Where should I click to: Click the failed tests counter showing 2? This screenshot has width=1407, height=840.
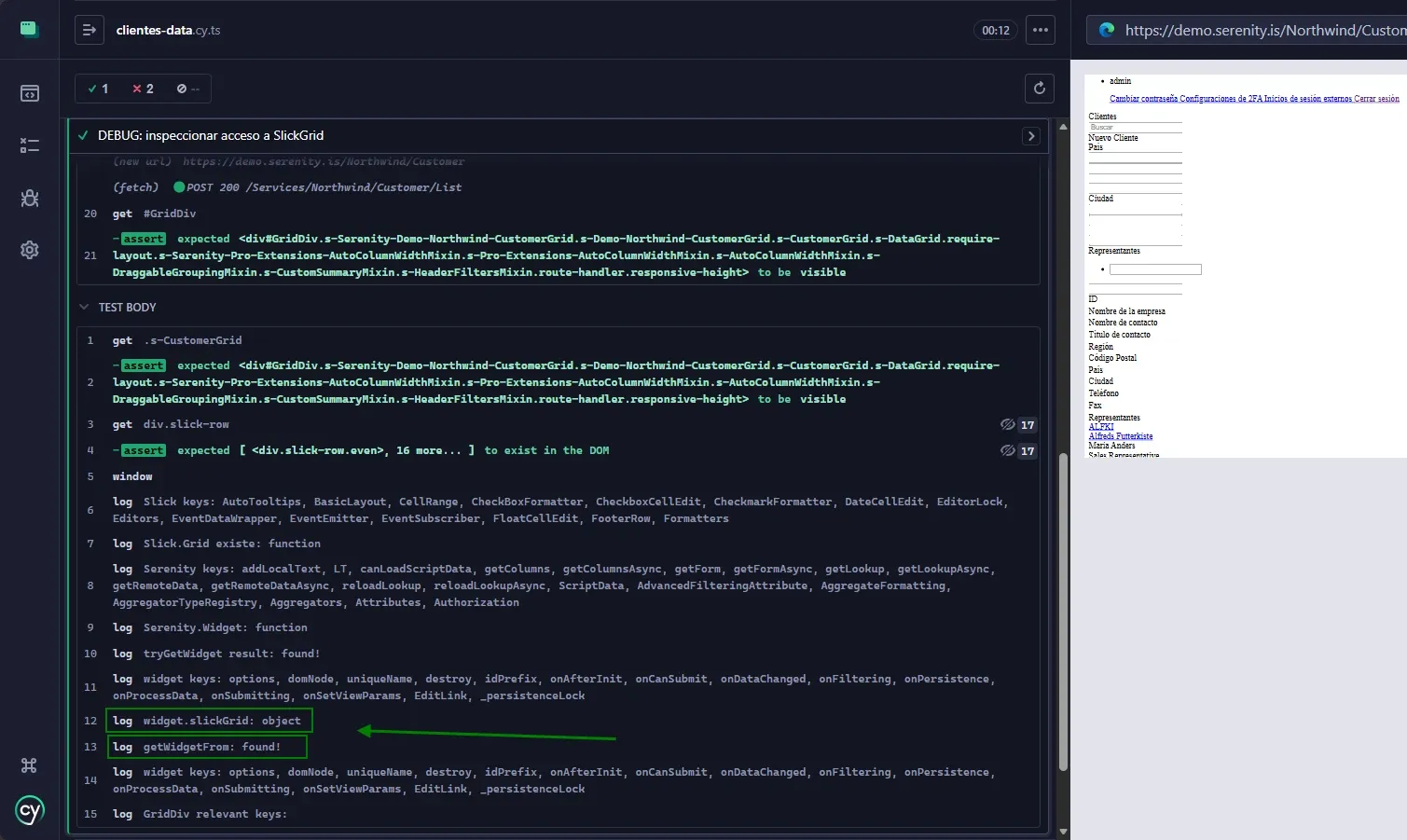[x=143, y=89]
